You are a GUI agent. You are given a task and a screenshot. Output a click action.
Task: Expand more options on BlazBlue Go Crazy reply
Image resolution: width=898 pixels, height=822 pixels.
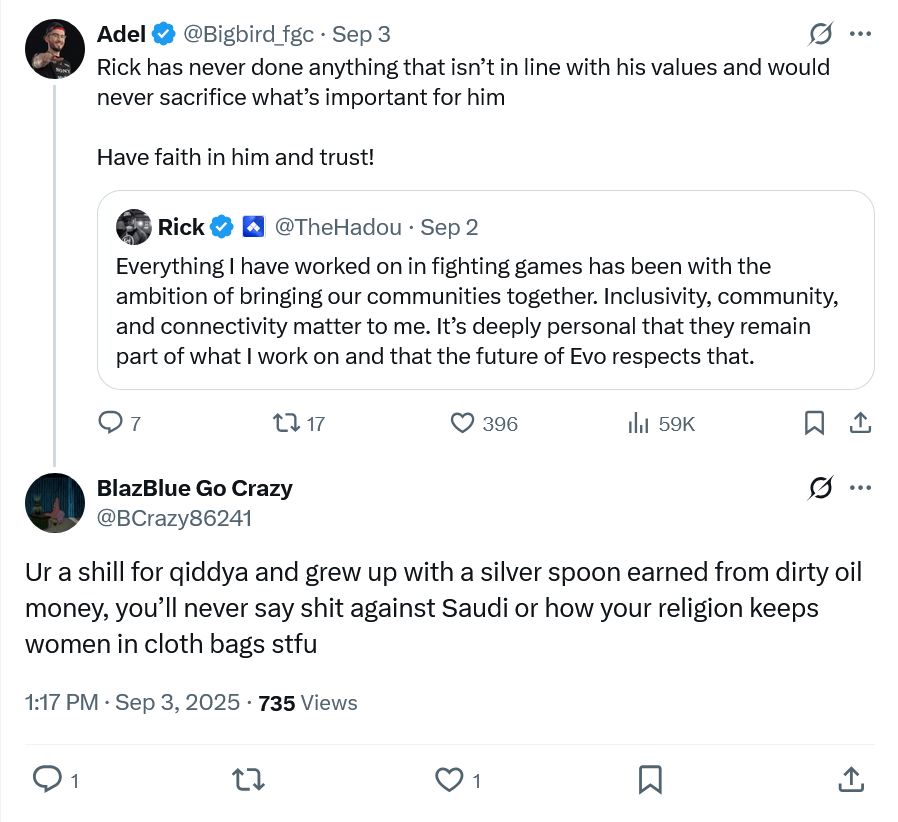859,488
